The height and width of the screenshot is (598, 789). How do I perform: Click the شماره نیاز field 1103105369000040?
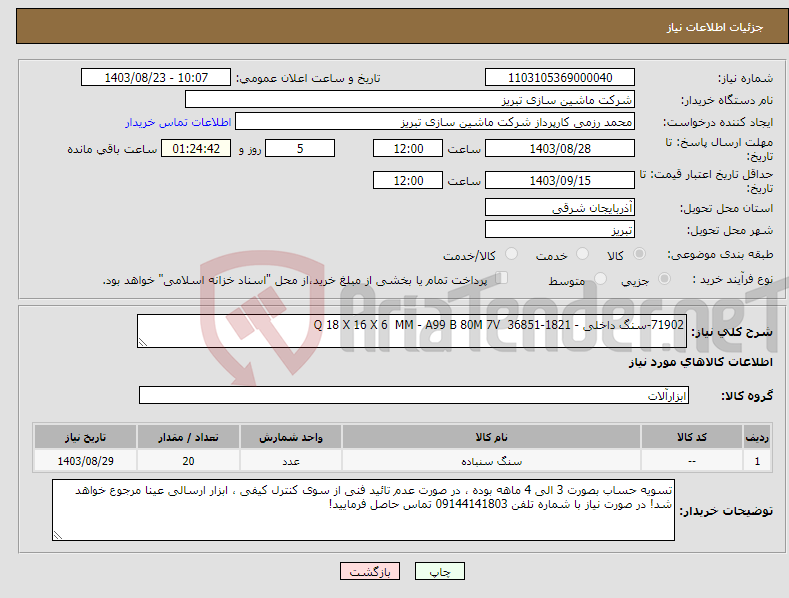(560, 78)
